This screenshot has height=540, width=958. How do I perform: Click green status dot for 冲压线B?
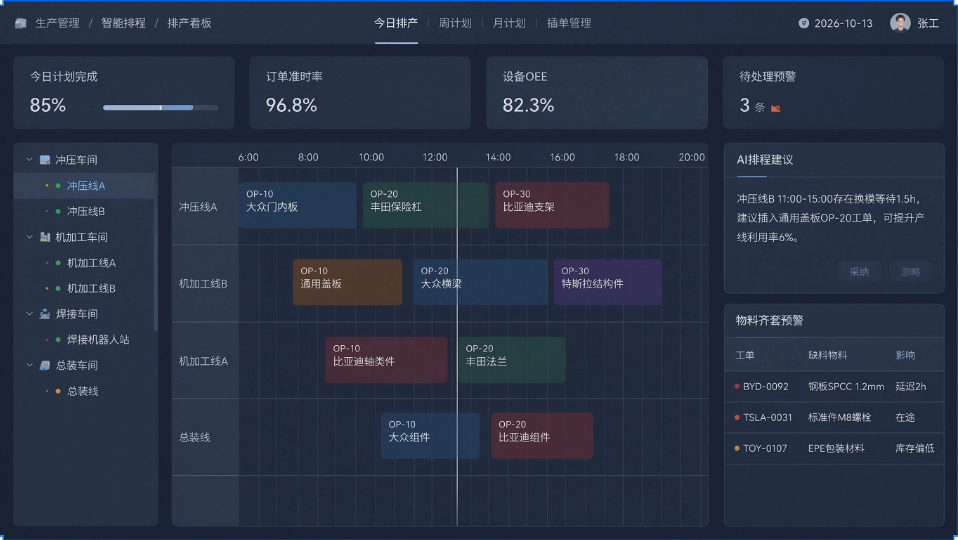pos(58,211)
